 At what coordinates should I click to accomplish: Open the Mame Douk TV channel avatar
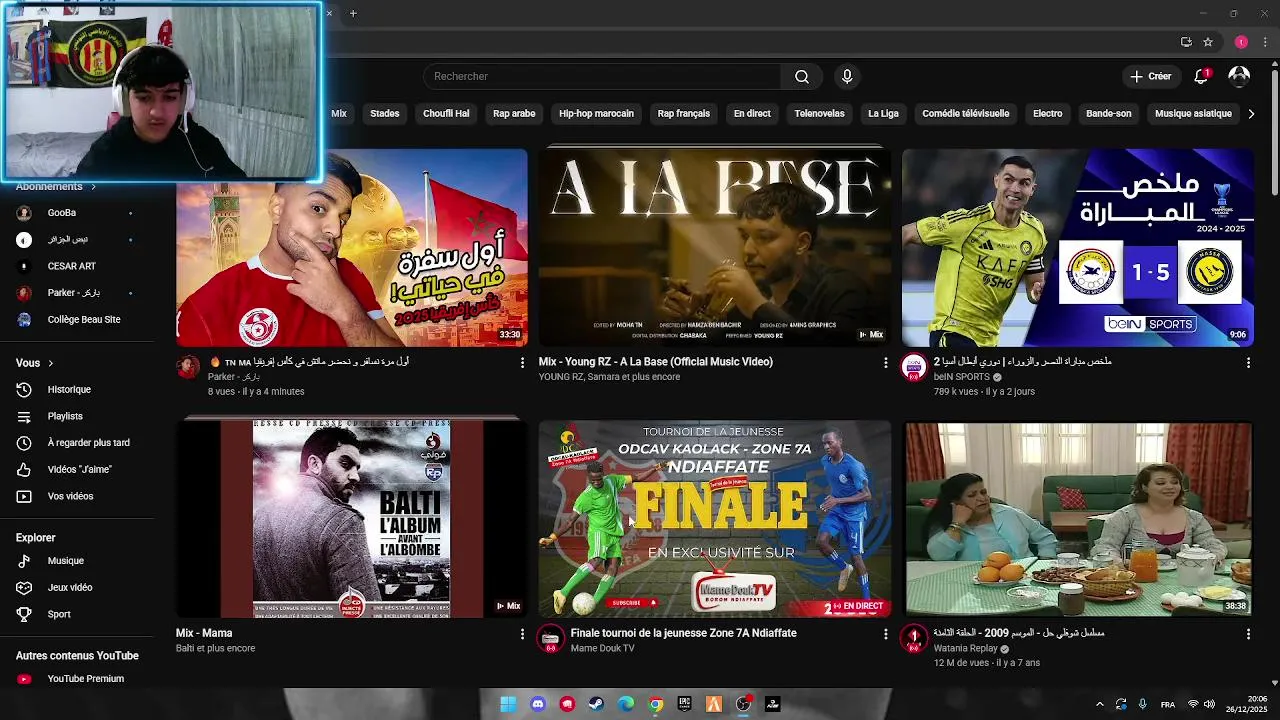click(x=551, y=639)
